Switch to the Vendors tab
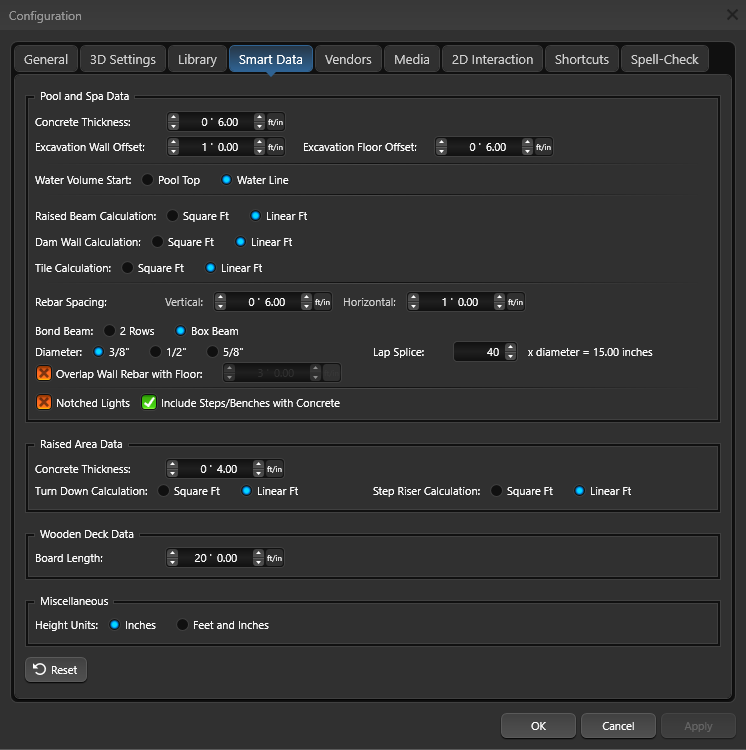This screenshot has width=746, height=750. pos(348,59)
